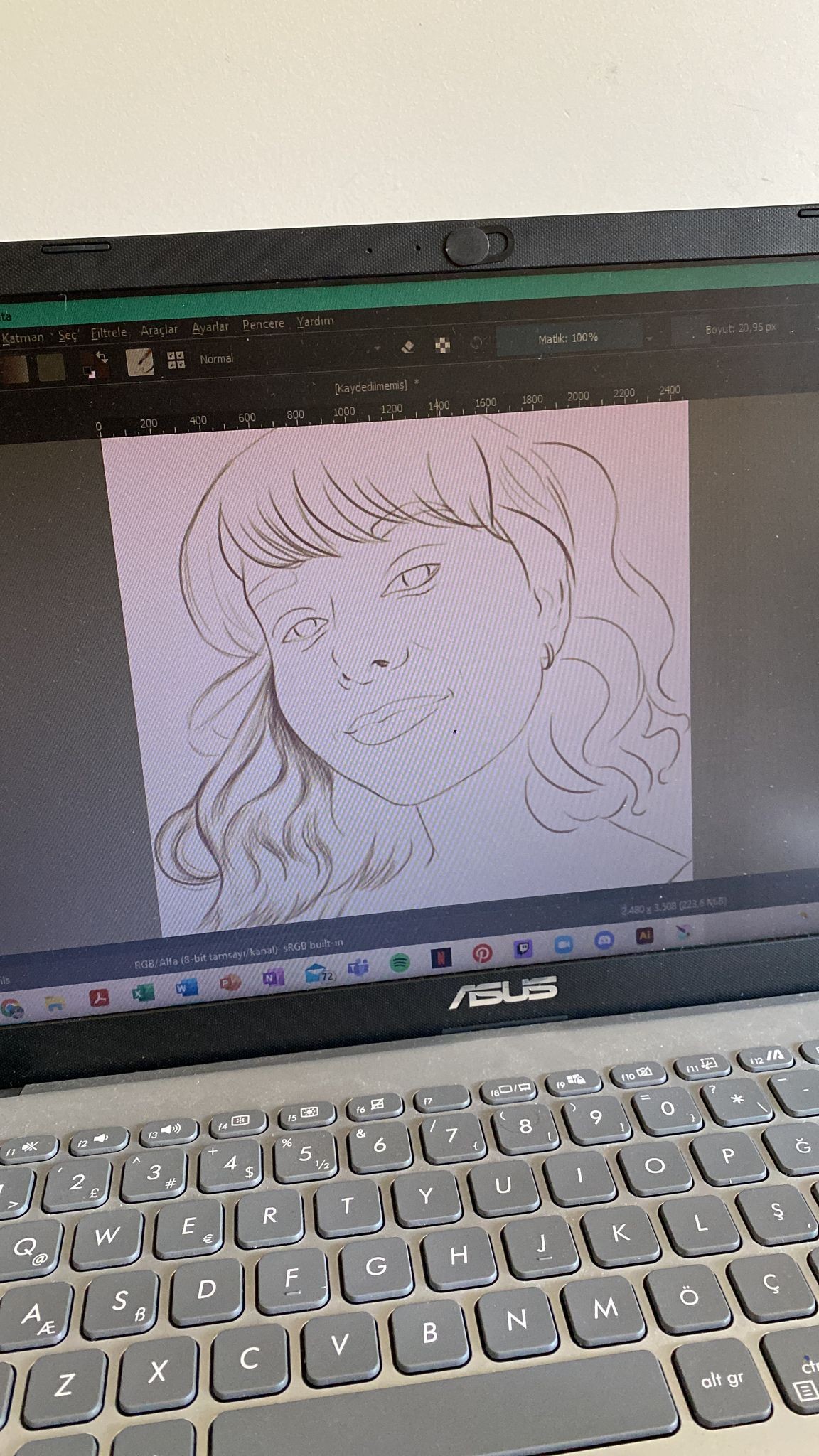Click the fill pattern swatch
This screenshot has height=1456, width=819.
tap(50, 367)
